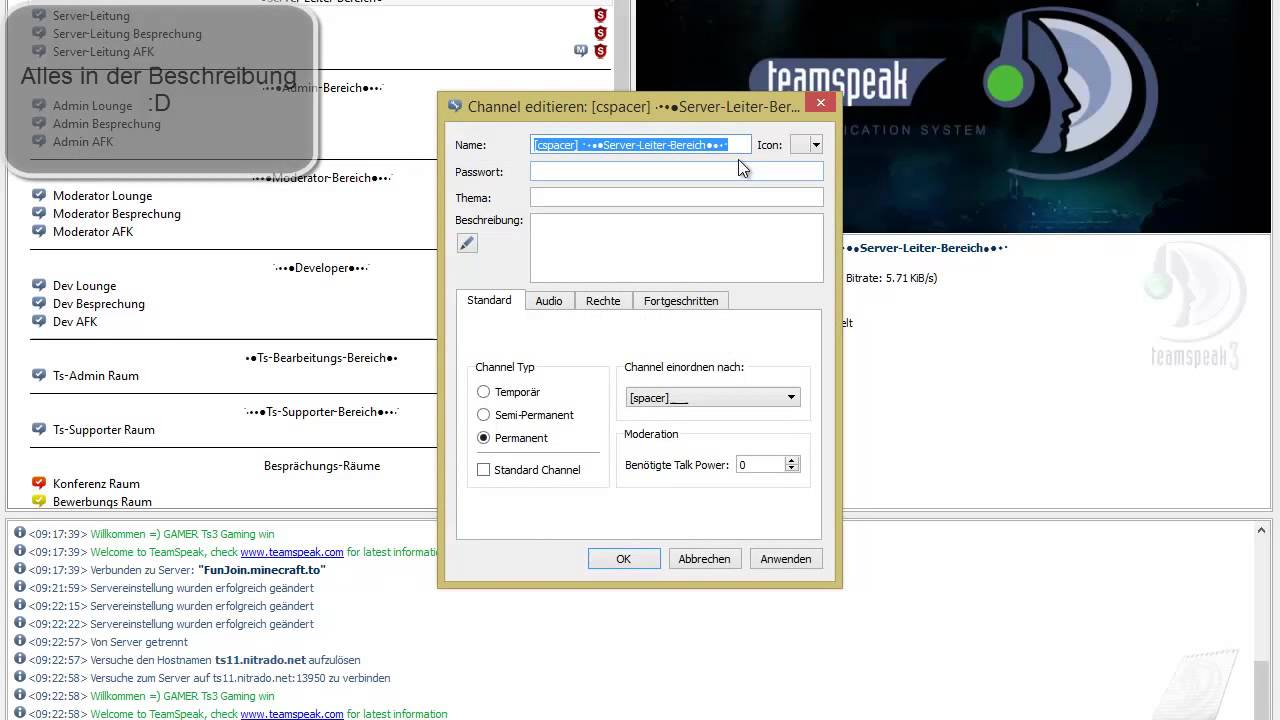Click red S badge on Server-Leitung Besprechung row

(600, 33)
